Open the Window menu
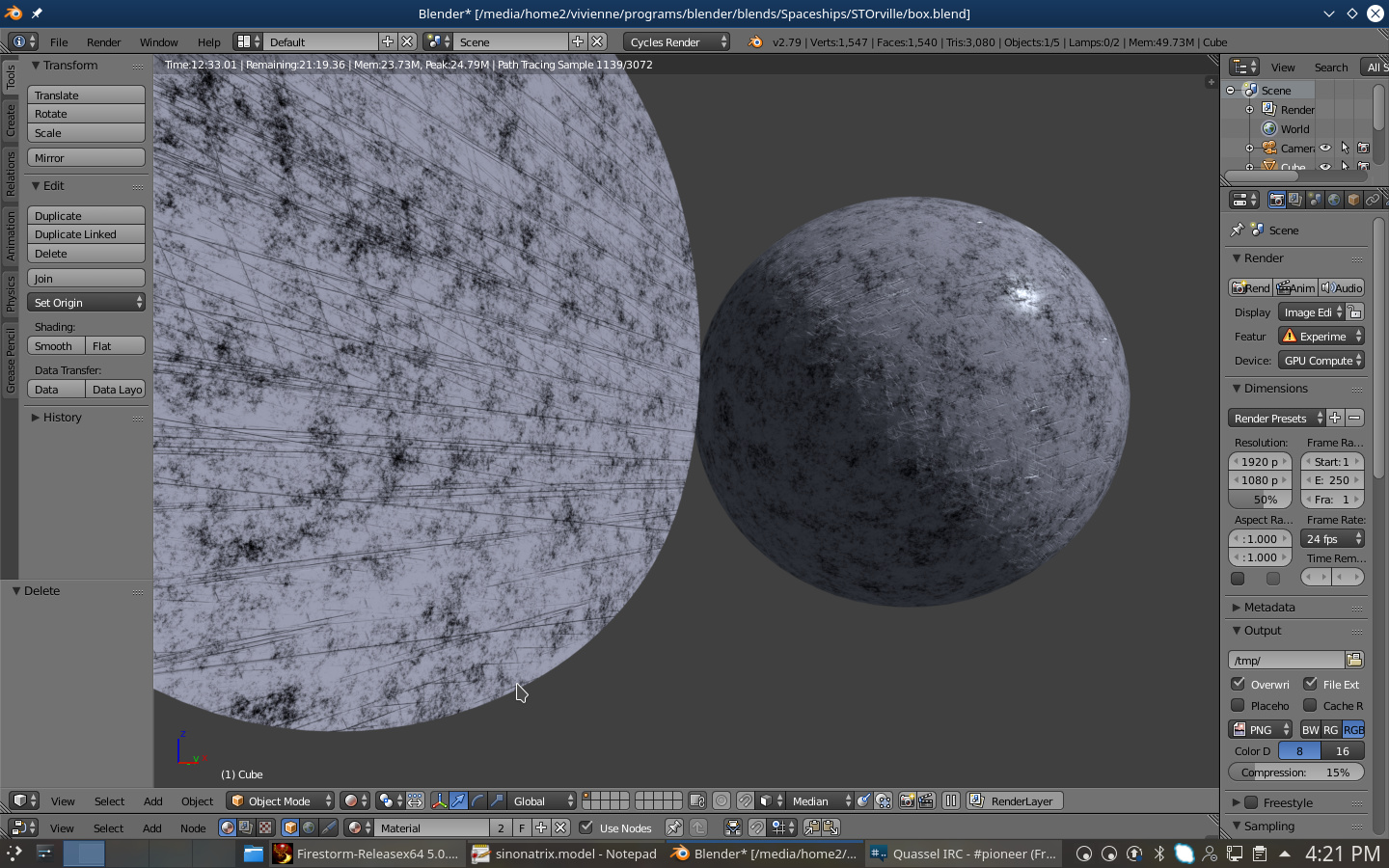The image size is (1389, 868). [158, 41]
